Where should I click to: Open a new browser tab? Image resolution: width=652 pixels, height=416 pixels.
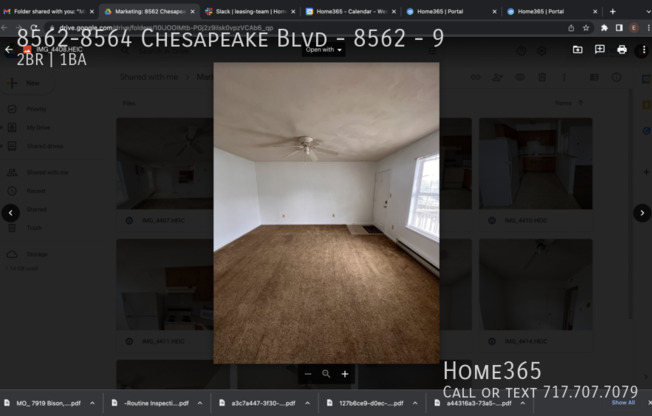(612, 12)
